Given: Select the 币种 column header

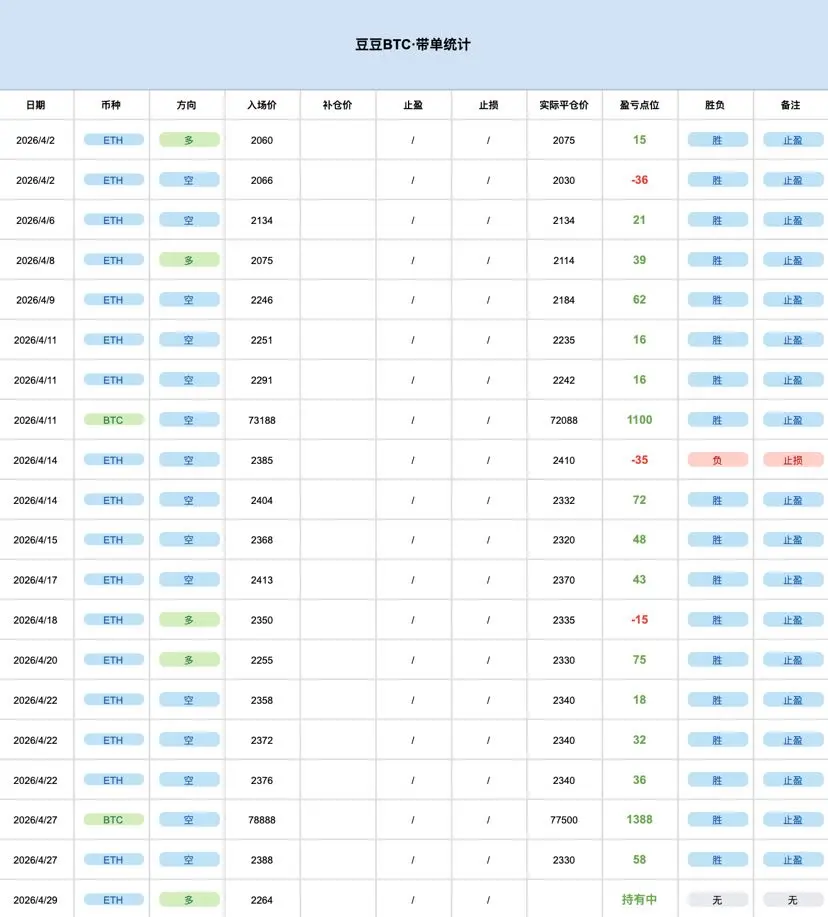Looking at the screenshot, I should [x=111, y=105].
